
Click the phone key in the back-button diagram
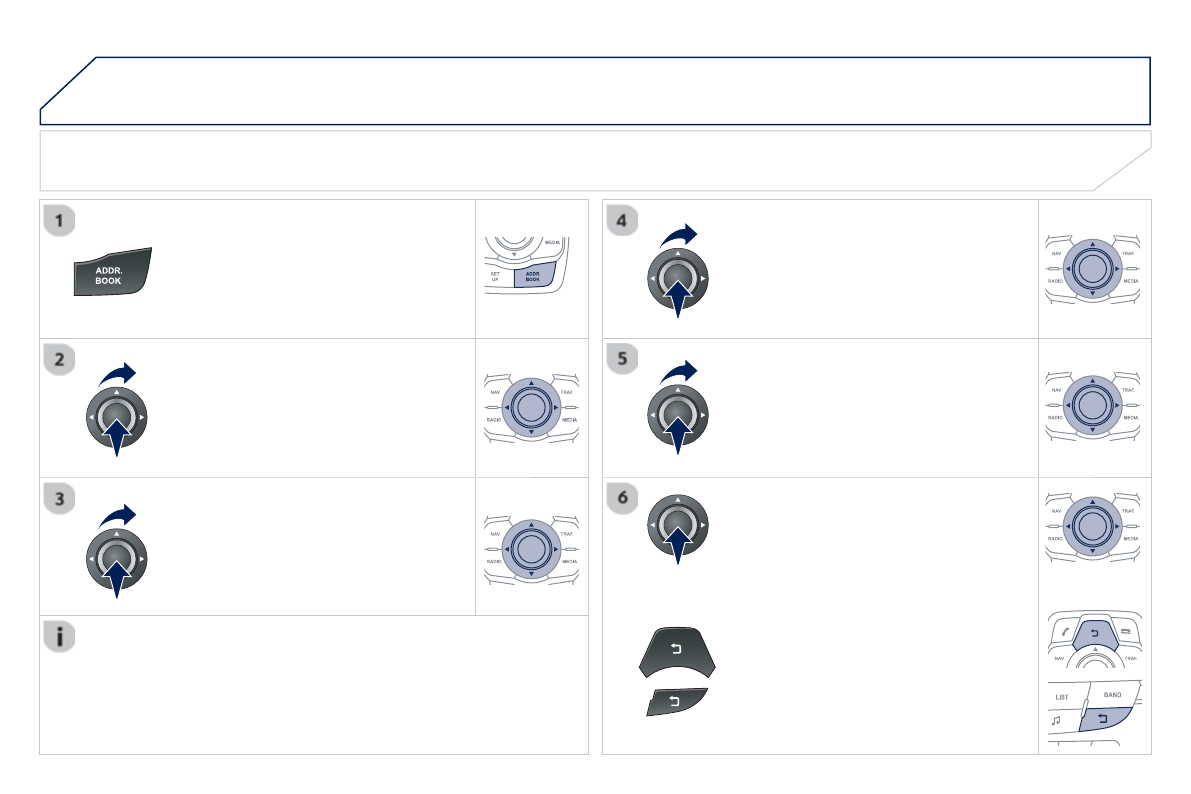tap(1066, 632)
